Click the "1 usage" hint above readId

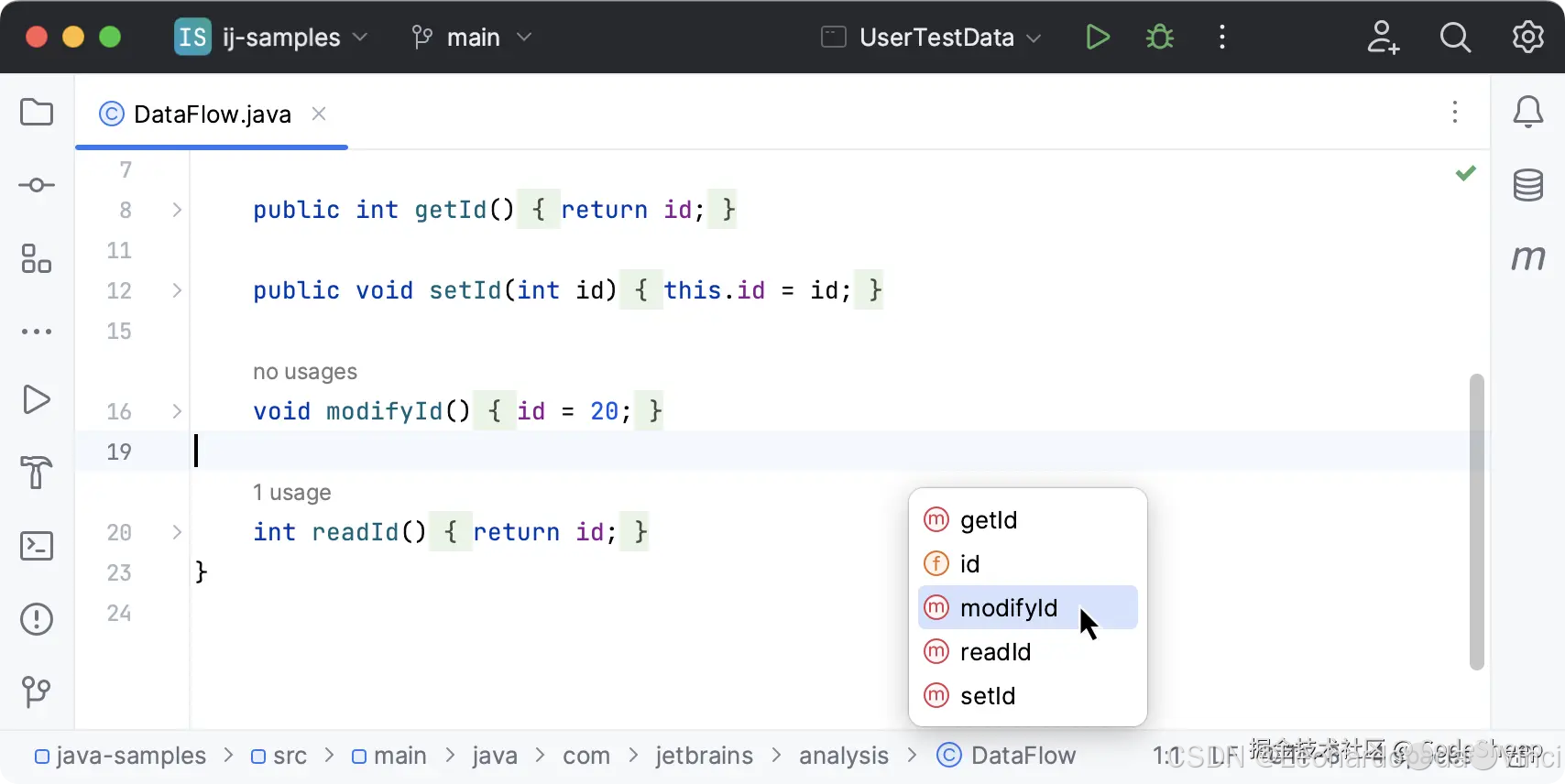tap(292, 493)
